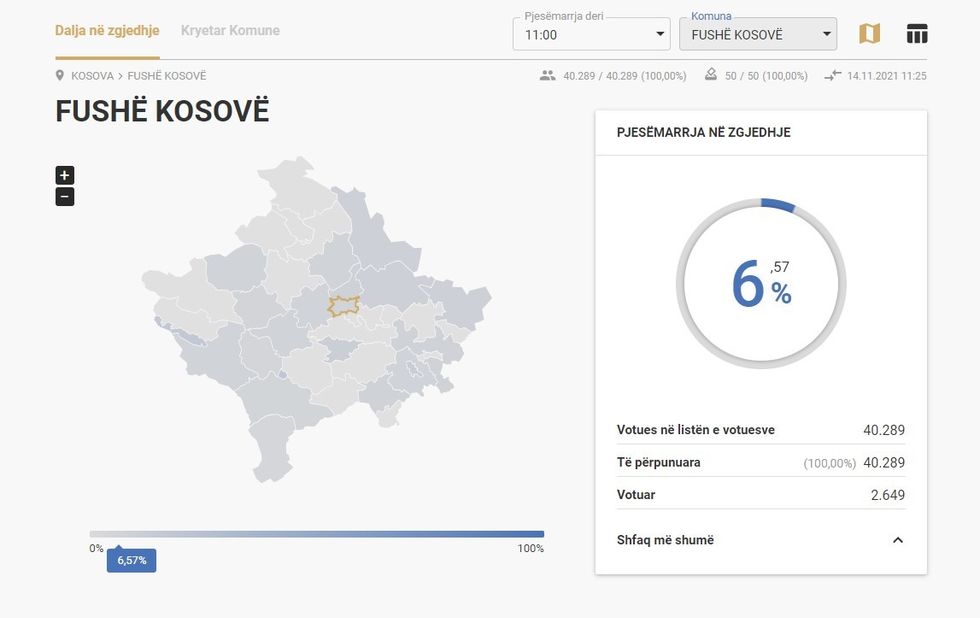Image resolution: width=980 pixels, height=618 pixels.
Task: Click the turnout donut chart
Action: [x=761, y=283]
